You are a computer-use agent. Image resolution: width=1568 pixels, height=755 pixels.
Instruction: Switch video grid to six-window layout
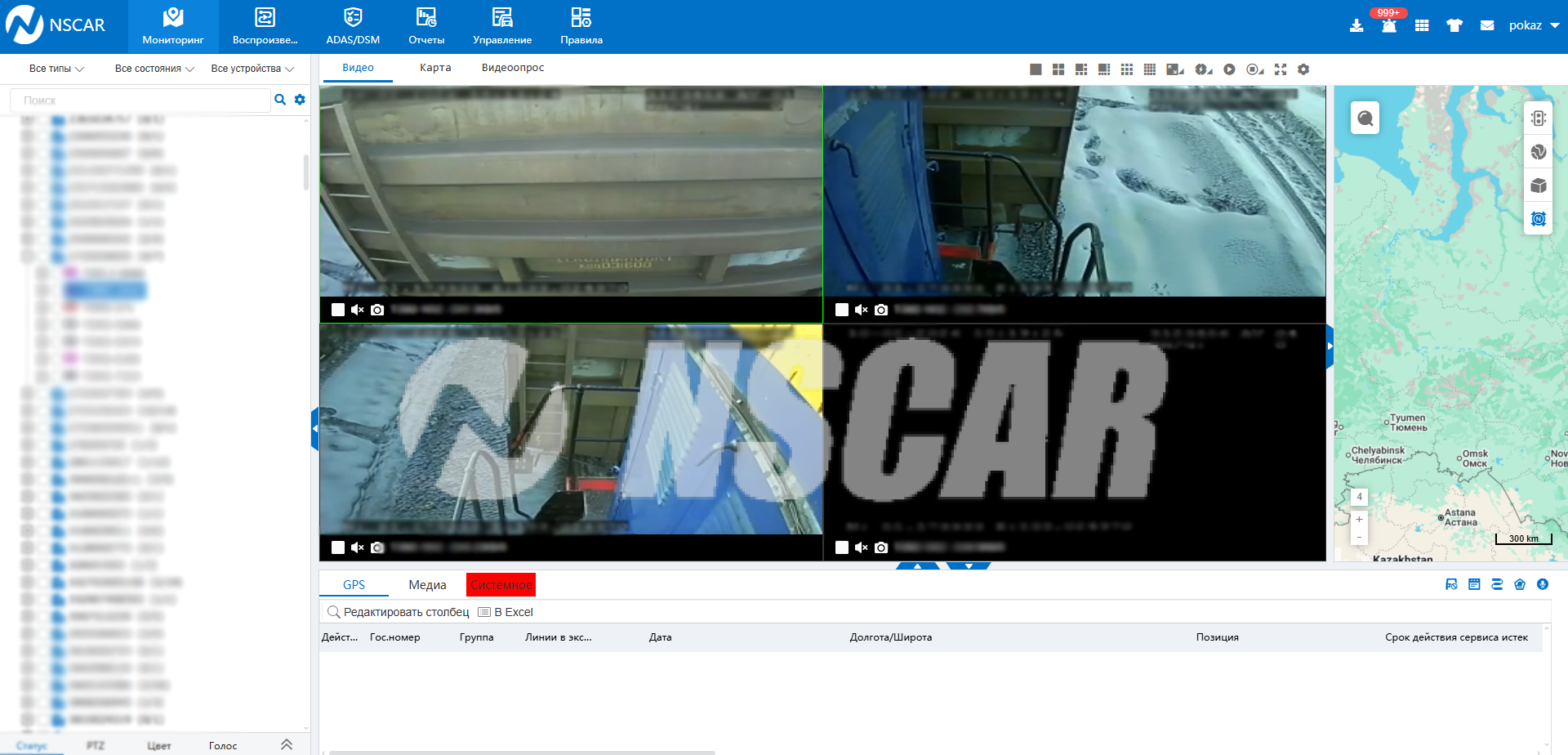click(x=1081, y=69)
